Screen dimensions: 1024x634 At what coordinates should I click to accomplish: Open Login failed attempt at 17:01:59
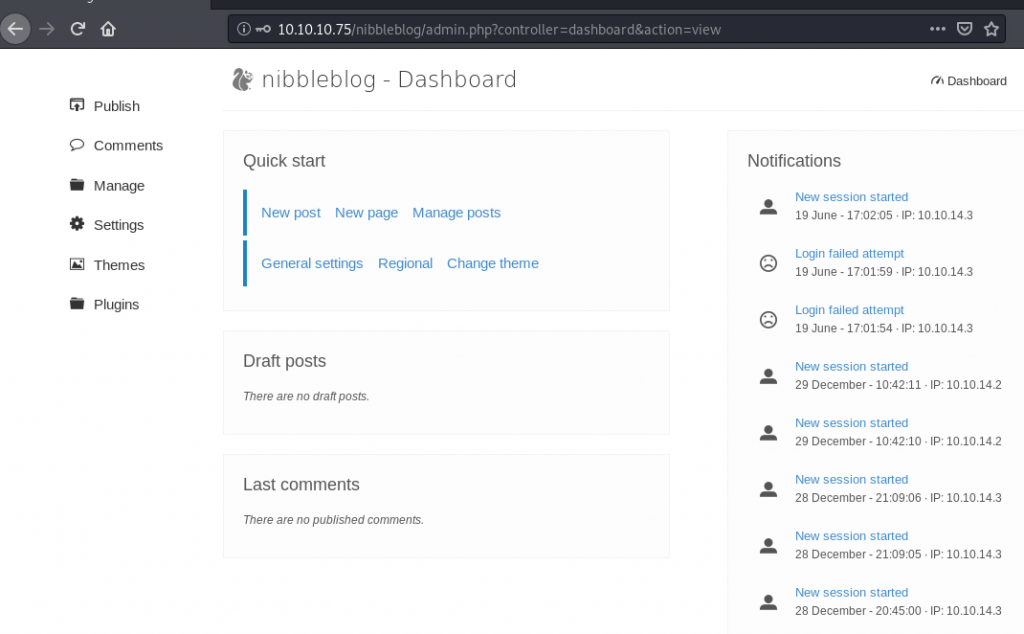tap(849, 253)
